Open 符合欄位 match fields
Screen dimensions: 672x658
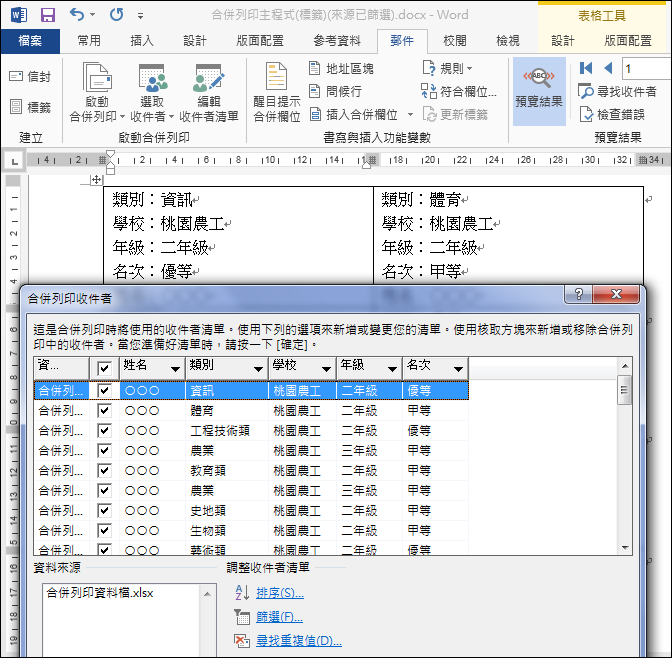click(x=459, y=91)
